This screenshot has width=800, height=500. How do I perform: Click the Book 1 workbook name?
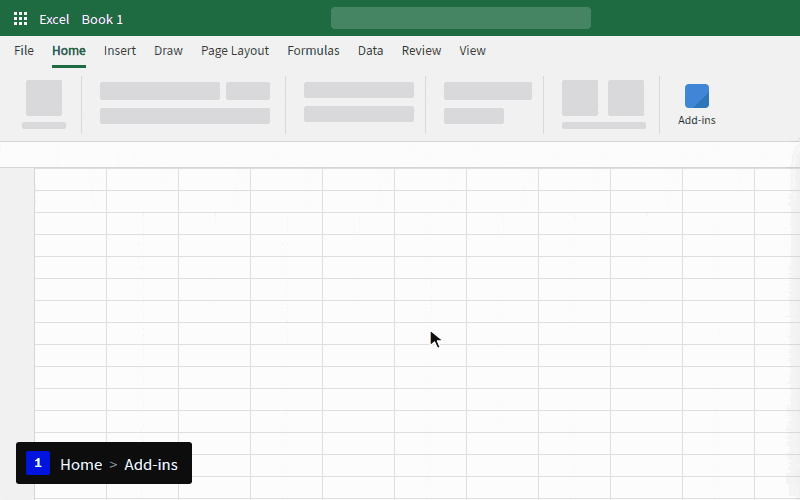102,19
